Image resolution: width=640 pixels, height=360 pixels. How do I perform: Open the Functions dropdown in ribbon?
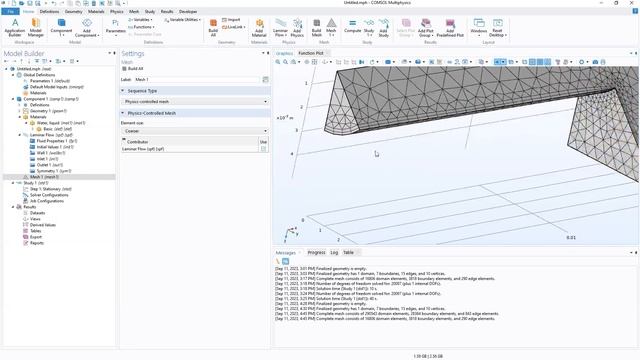click(x=141, y=27)
